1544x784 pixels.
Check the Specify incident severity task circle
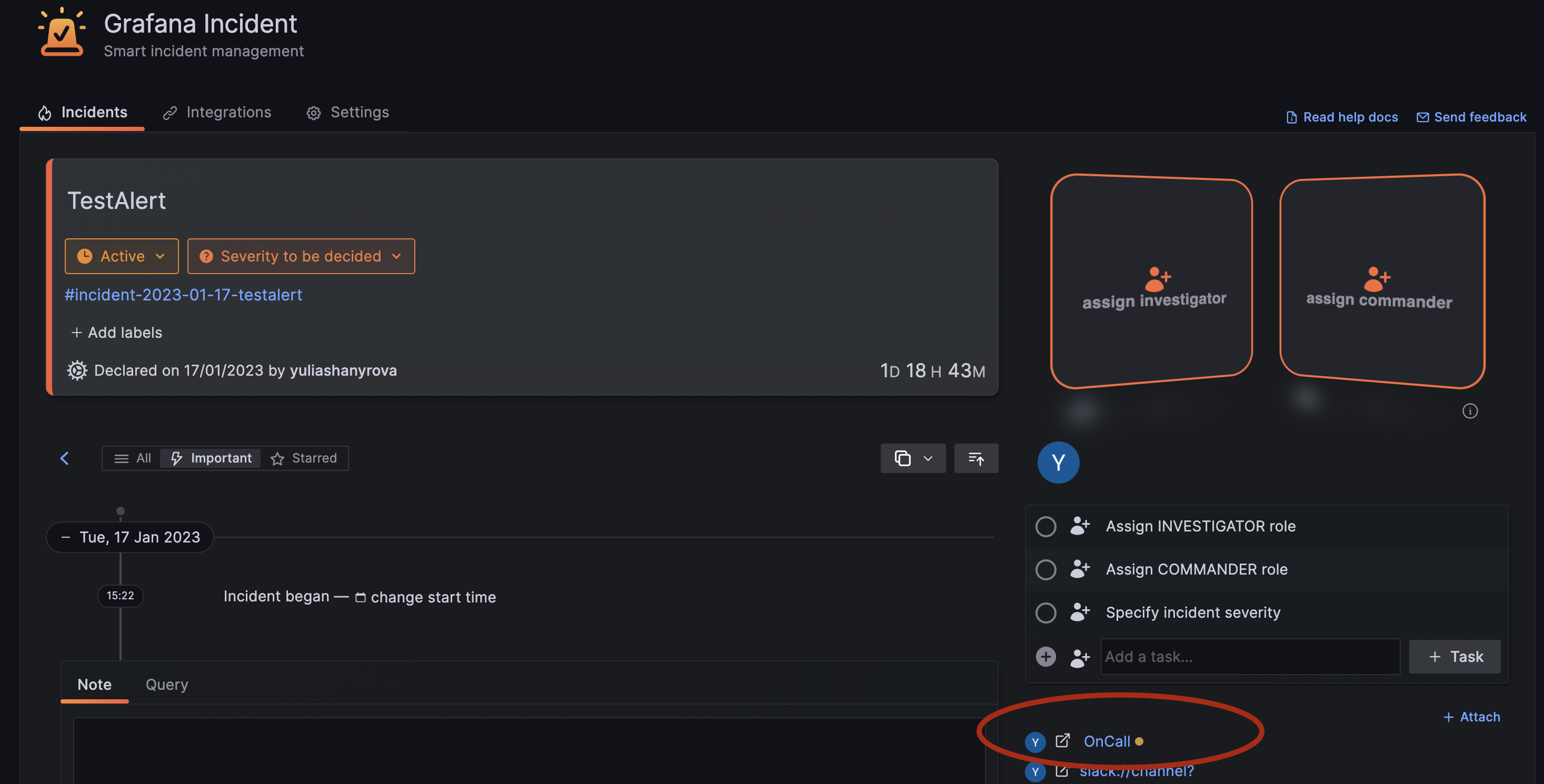click(1046, 612)
